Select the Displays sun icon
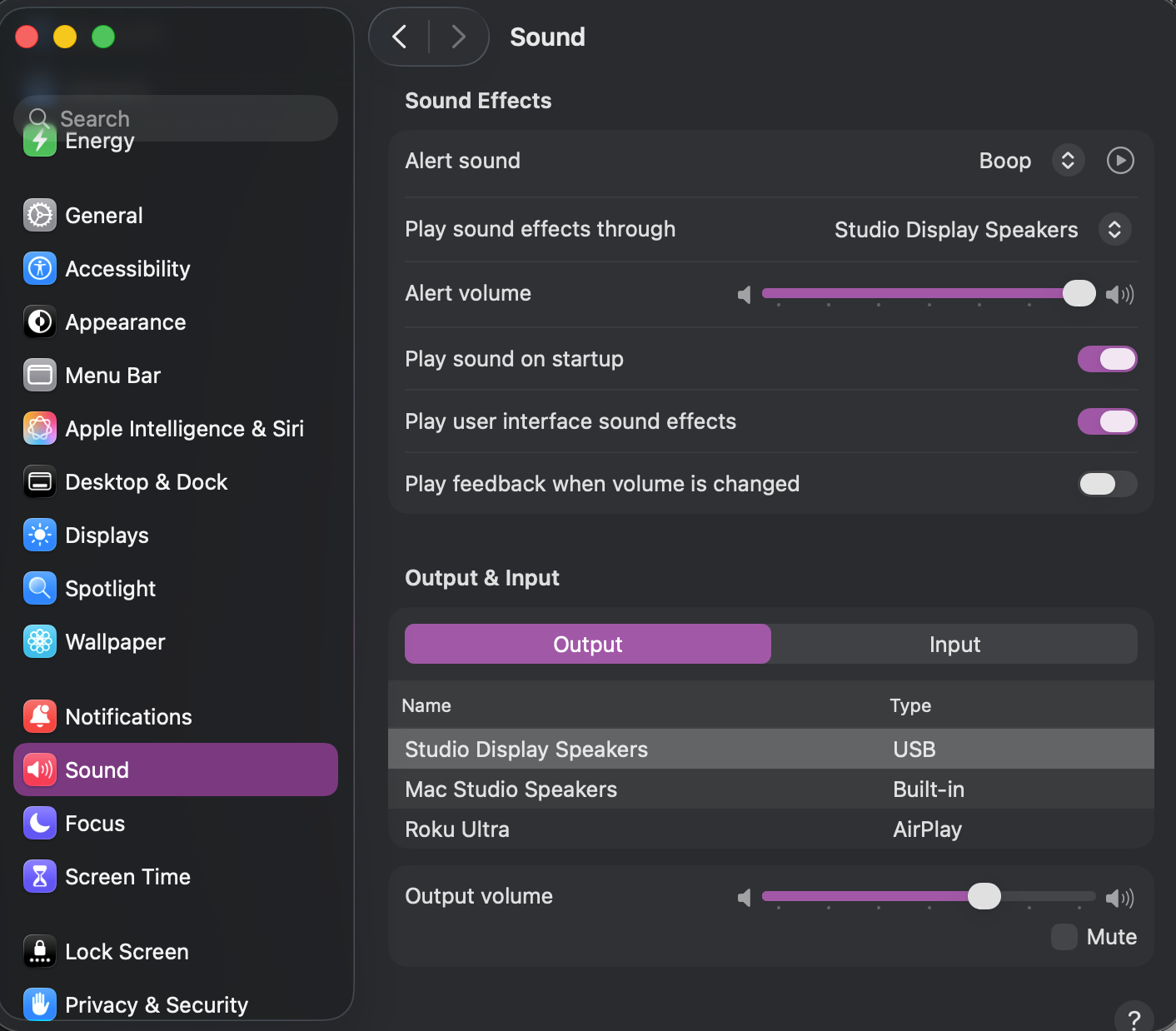The image size is (1176, 1031). click(x=40, y=535)
